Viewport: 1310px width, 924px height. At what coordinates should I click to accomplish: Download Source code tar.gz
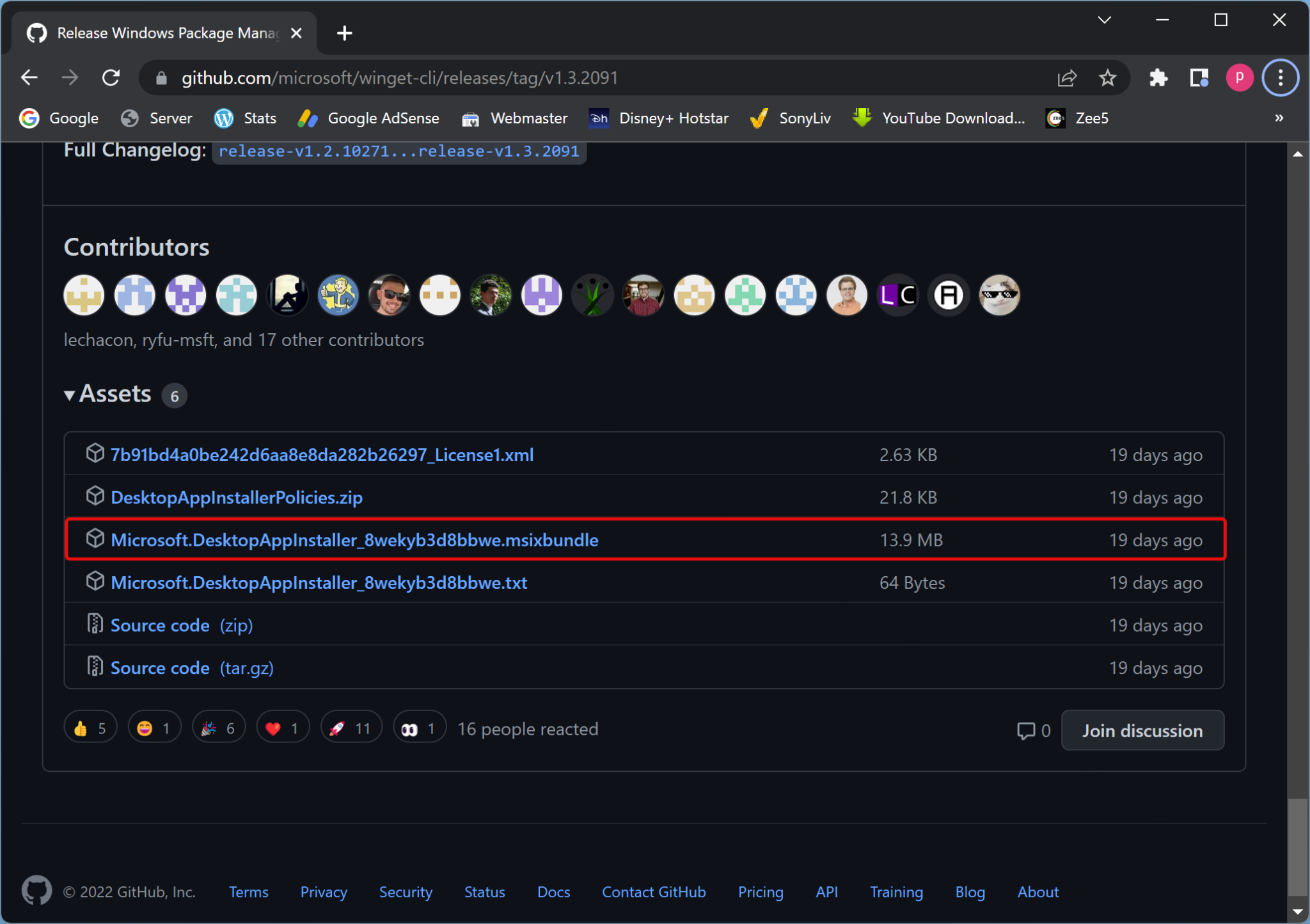pyautogui.click(x=192, y=668)
